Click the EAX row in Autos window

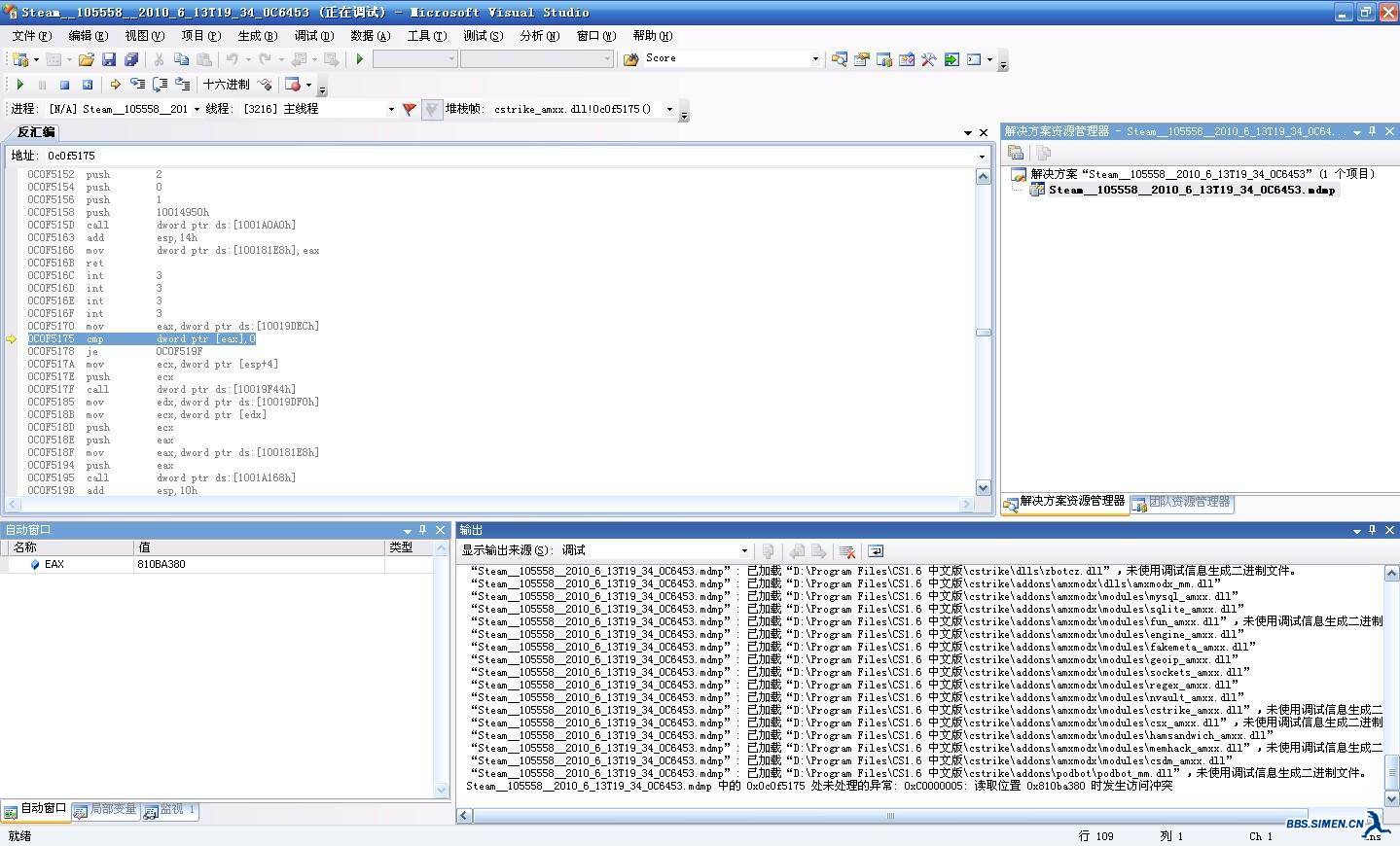pyautogui.click(x=216, y=565)
